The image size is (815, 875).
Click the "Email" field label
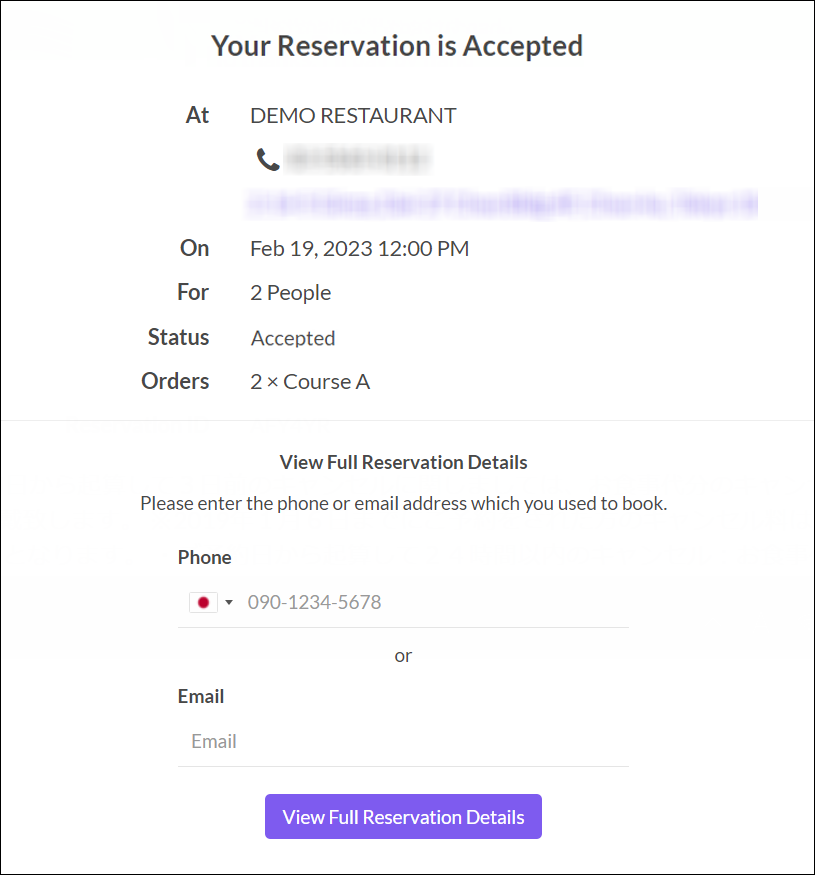pyautogui.click(x=201, y=696)
